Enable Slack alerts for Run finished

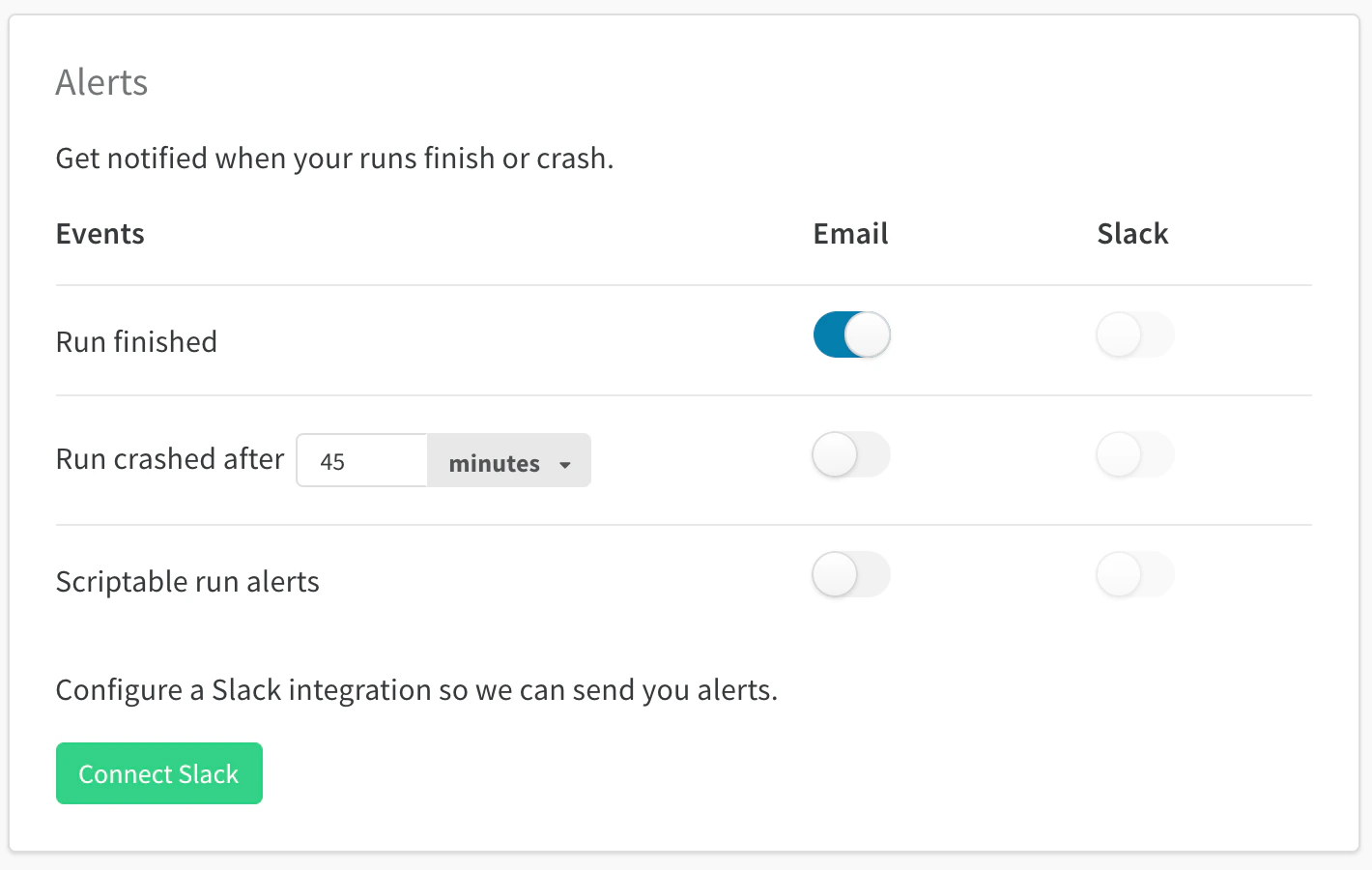[1134, 333]
